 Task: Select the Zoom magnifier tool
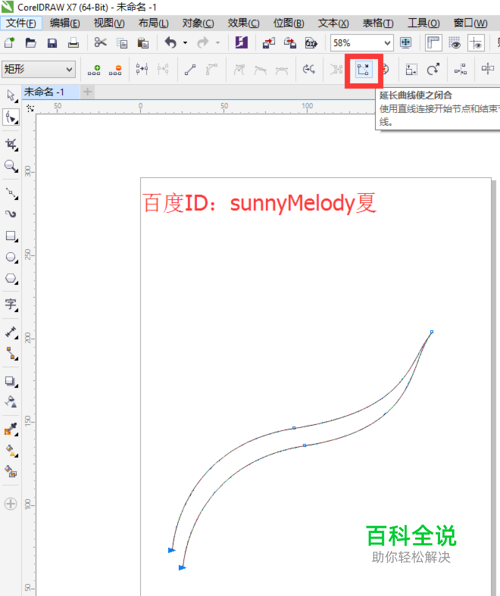tap(11, 166)
